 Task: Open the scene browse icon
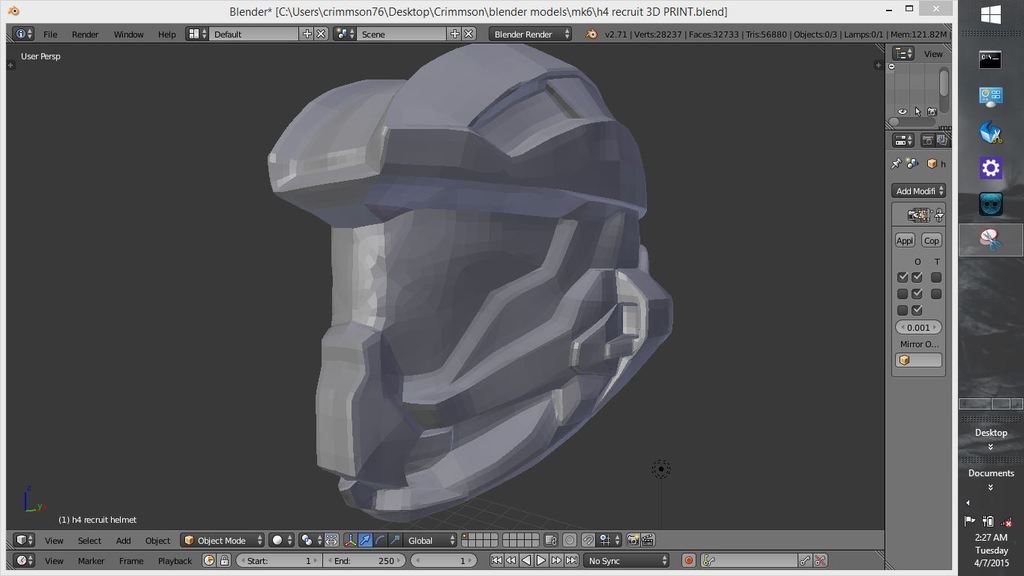click(x=344, y=34)
